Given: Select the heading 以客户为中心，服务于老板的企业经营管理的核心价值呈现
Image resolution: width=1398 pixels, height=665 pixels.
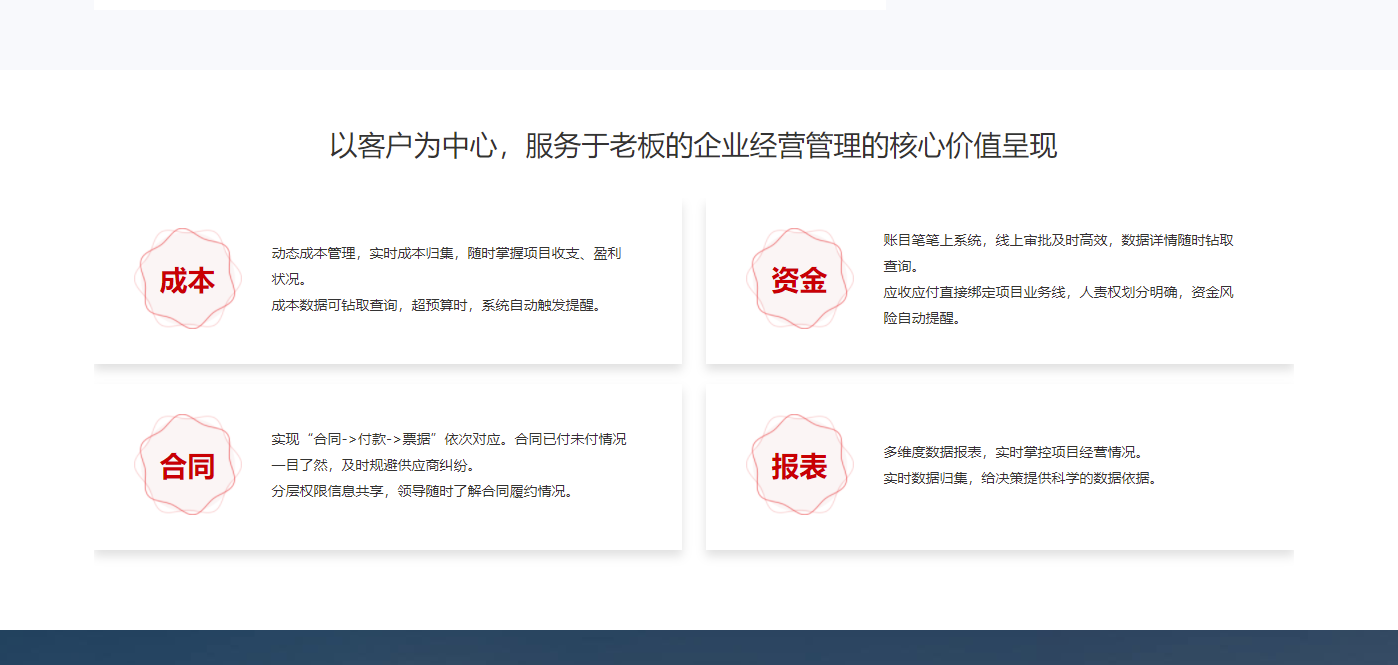Looking at the screenshot, I should 693,146.
